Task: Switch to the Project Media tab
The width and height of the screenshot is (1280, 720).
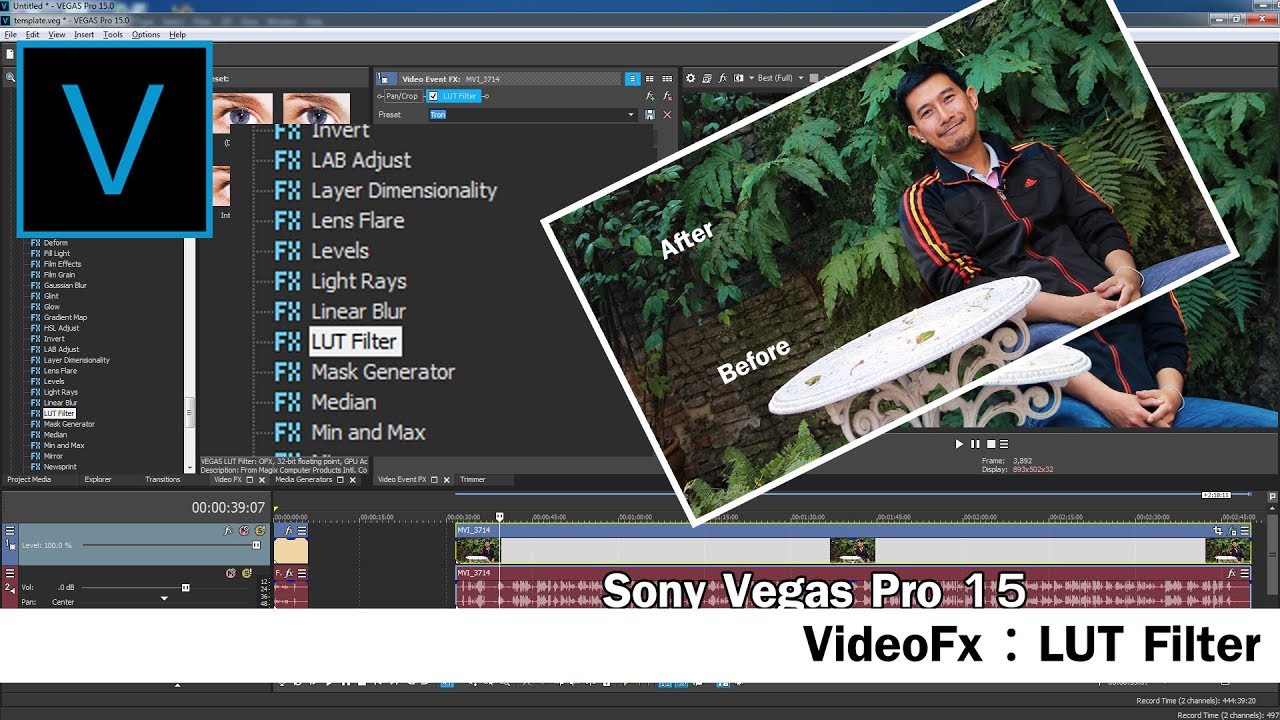Action: pyautogui.click(x=29, y=480)
